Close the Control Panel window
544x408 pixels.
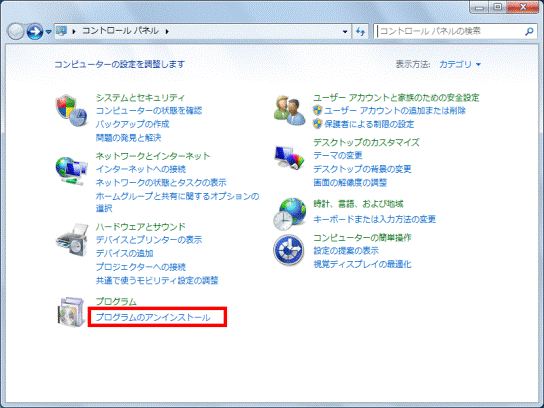[x=522, y=7]
